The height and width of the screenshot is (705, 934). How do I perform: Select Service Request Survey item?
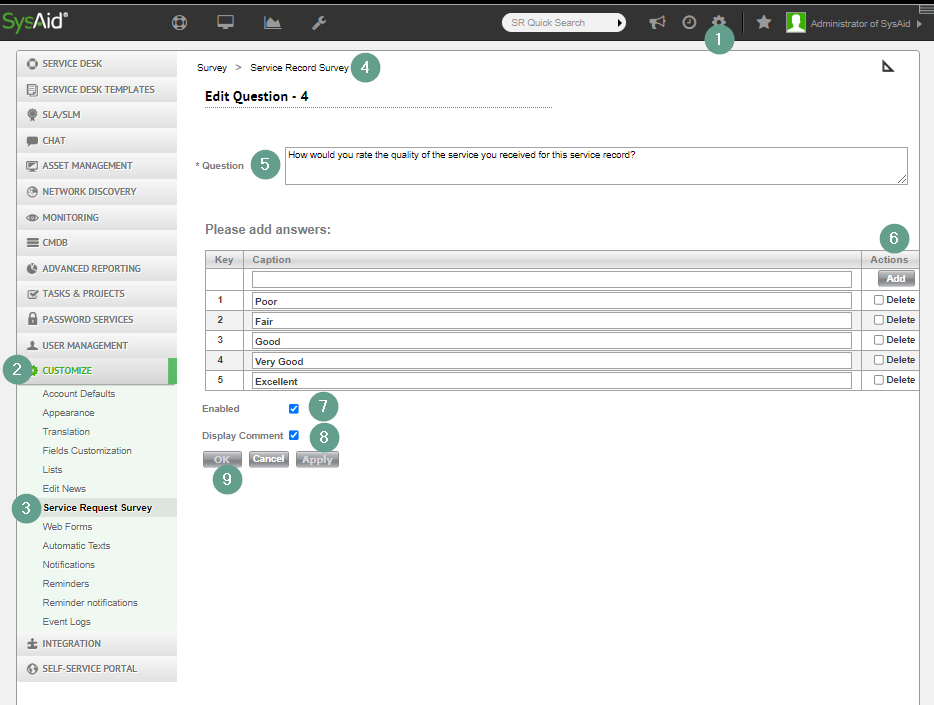point(97,508)
